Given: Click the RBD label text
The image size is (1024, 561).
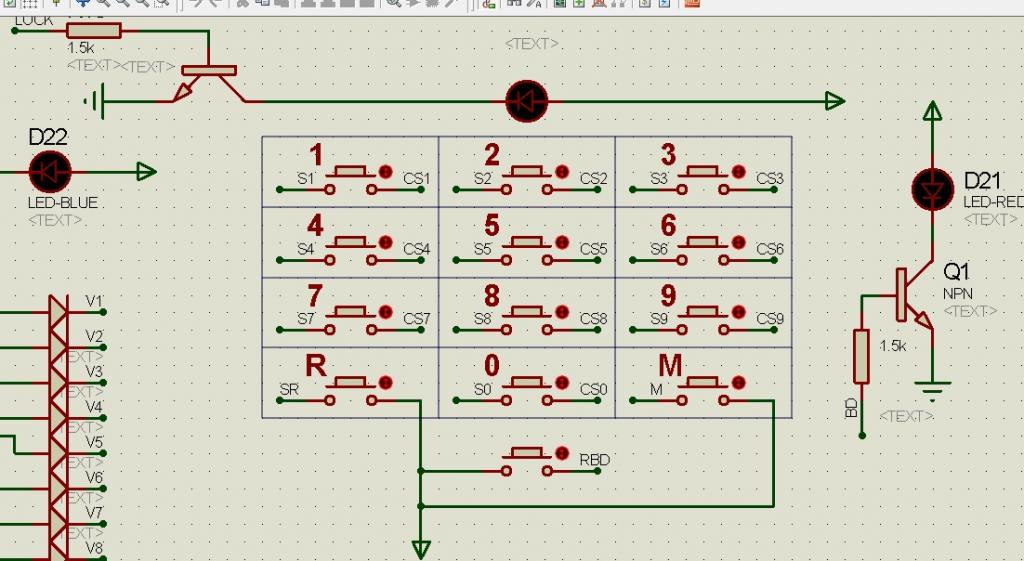Looking at the screenshot, I should (x=595, y=460).
